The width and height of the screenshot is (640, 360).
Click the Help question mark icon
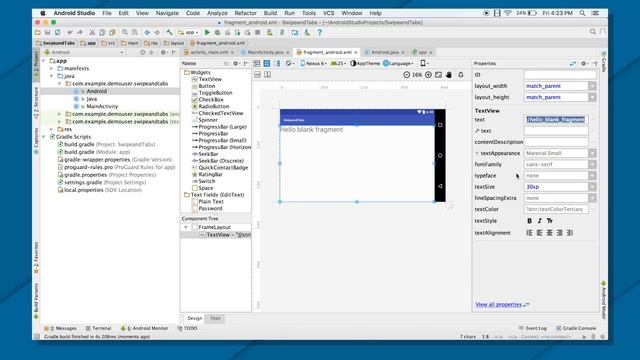(x=320, y=32)
